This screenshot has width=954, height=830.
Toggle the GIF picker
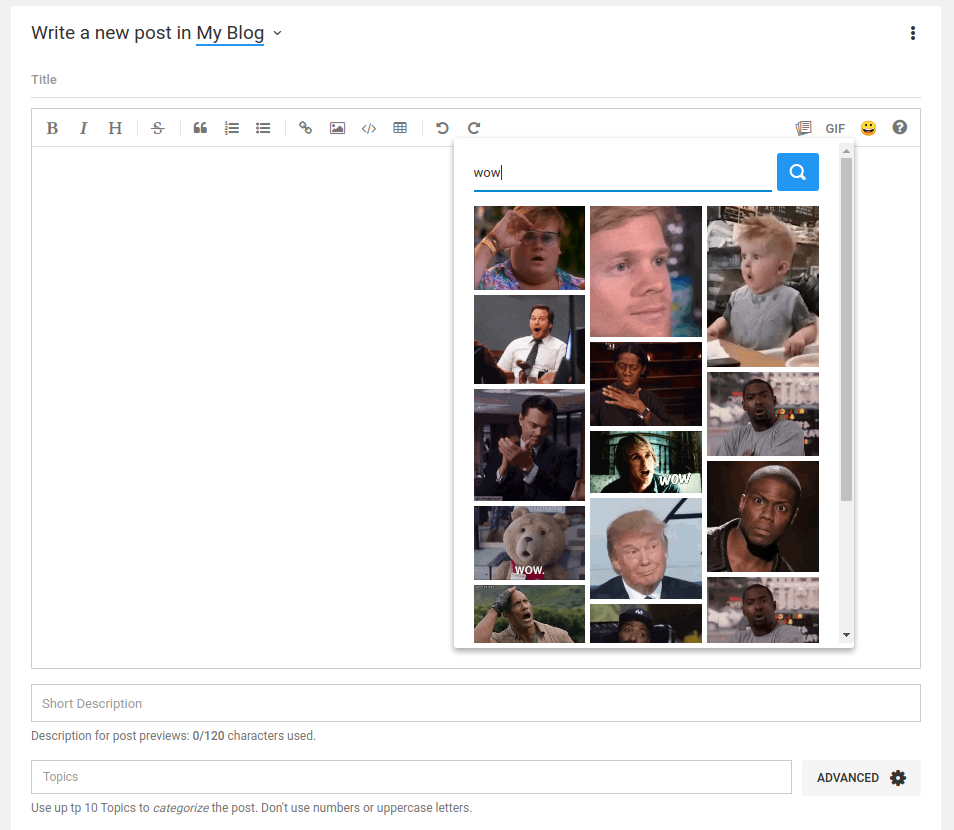[x=835, y=128]
